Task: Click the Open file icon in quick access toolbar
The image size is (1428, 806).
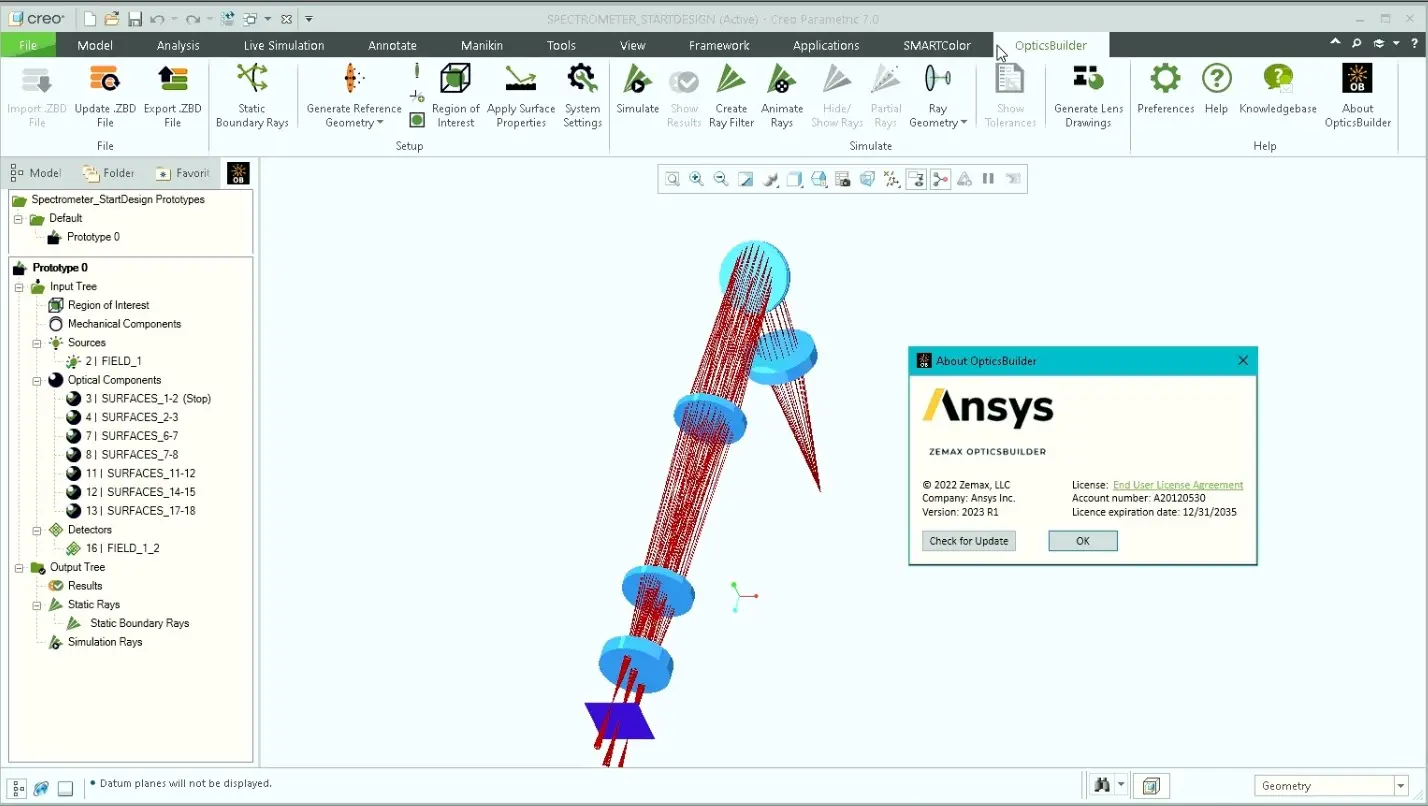Action: point(112,19)
